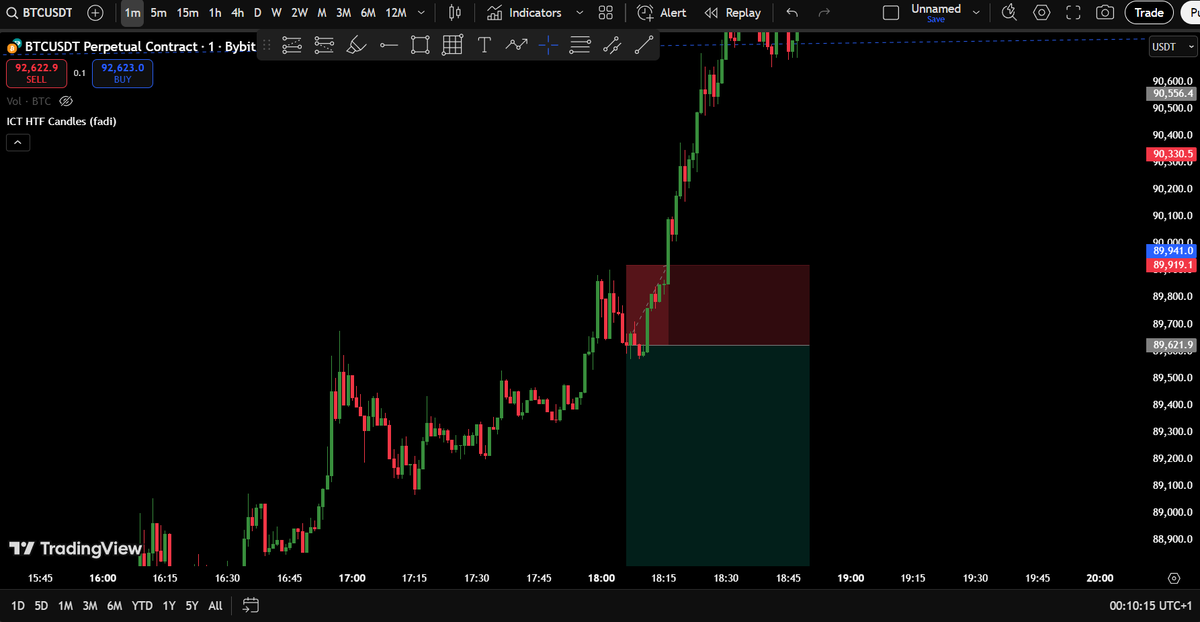Set bottom date range to 1M
The image size is (1200, 622).
[65, 605]
